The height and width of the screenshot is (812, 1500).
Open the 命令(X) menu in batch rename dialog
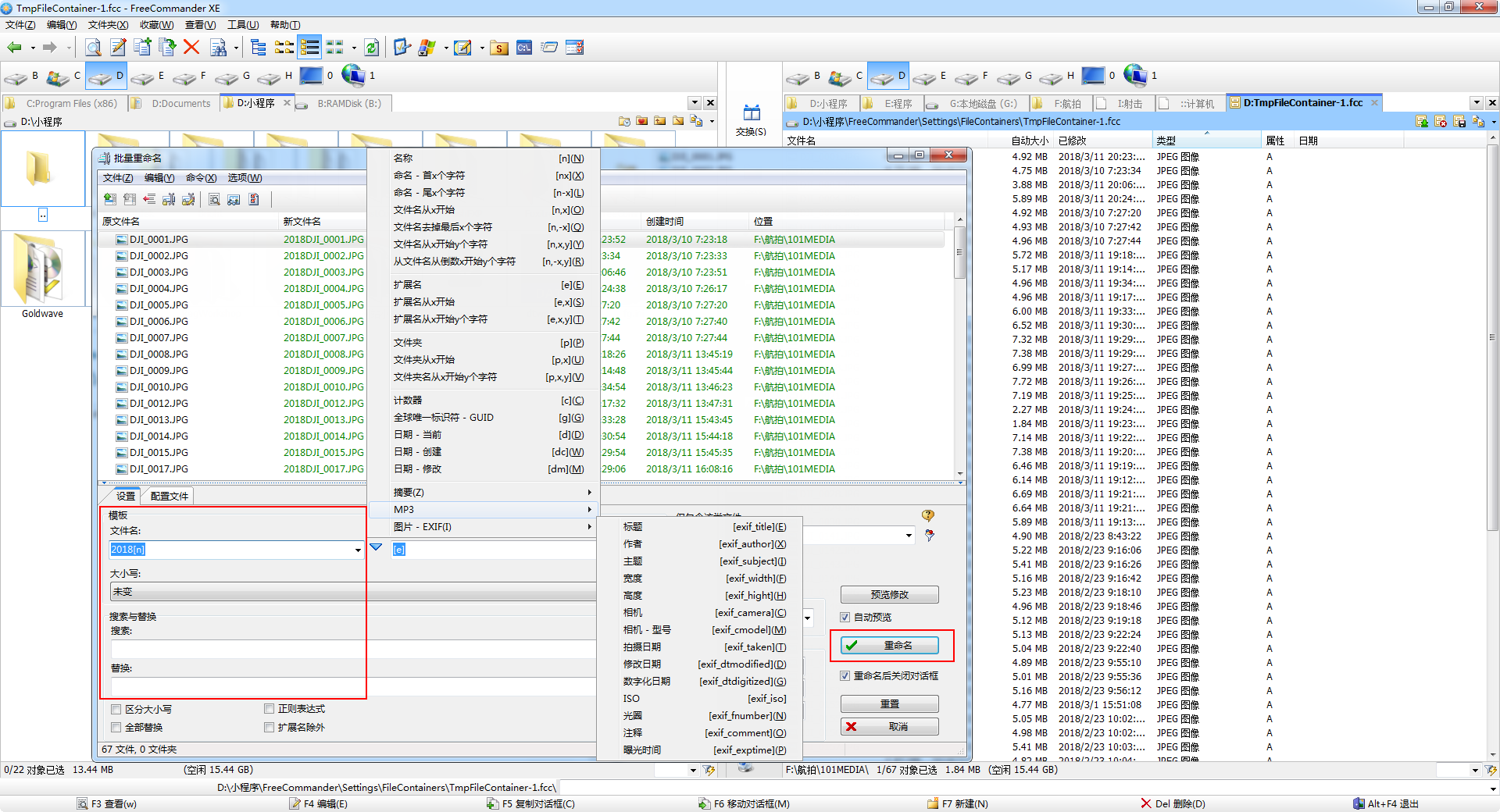(201, 178)
